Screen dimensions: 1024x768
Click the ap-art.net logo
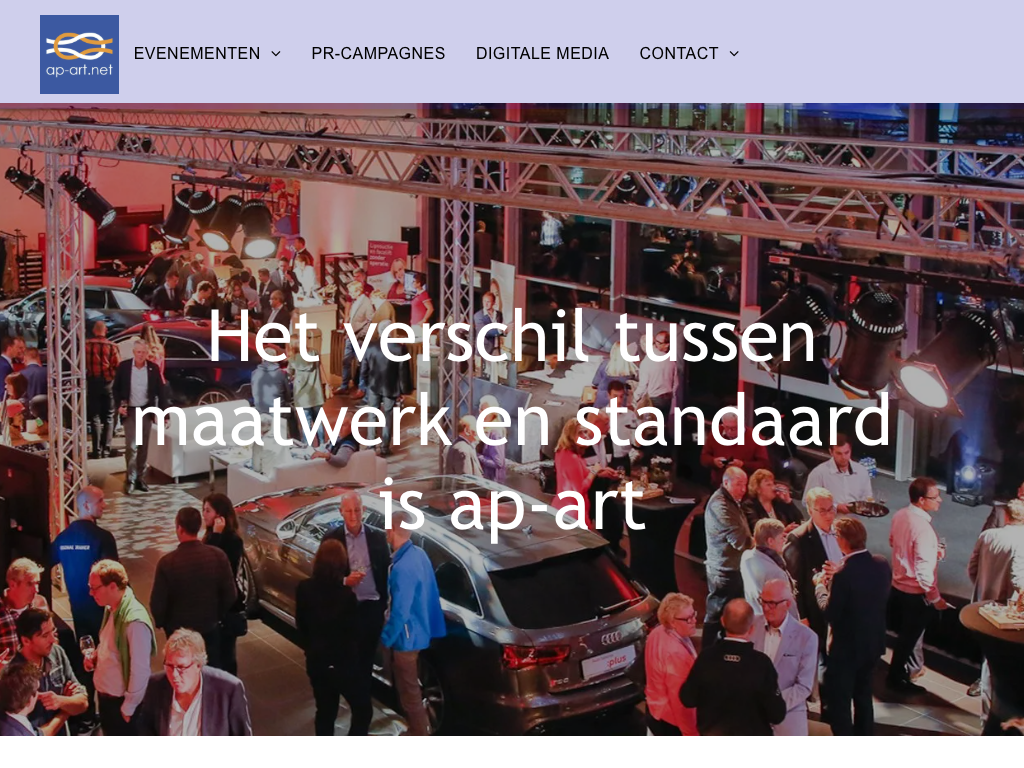point(79,54)
